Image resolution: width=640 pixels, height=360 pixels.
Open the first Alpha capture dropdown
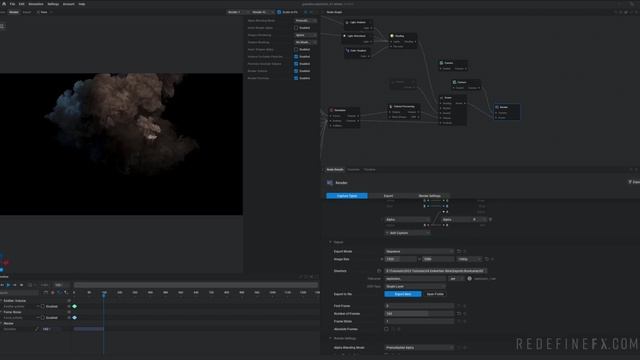(407, 220)
